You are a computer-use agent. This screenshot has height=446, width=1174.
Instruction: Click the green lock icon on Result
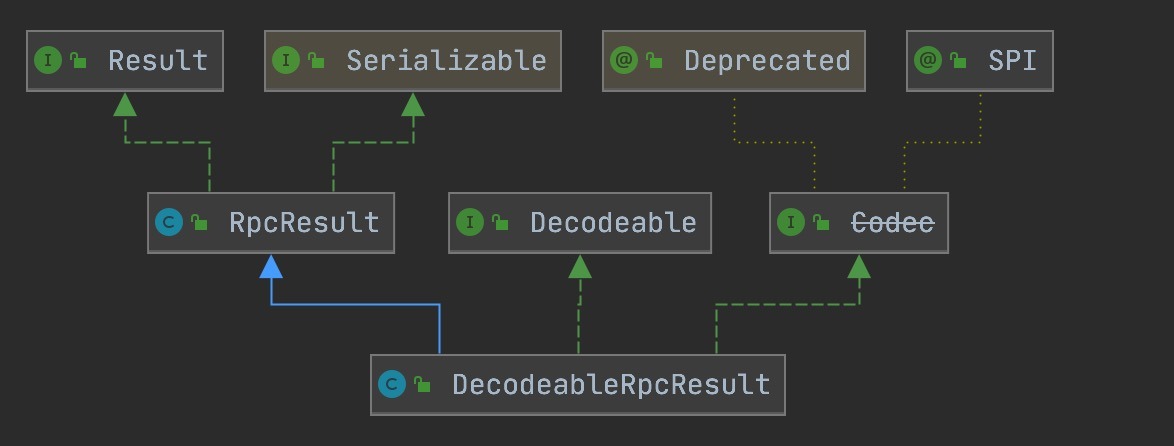coord(78,62)
